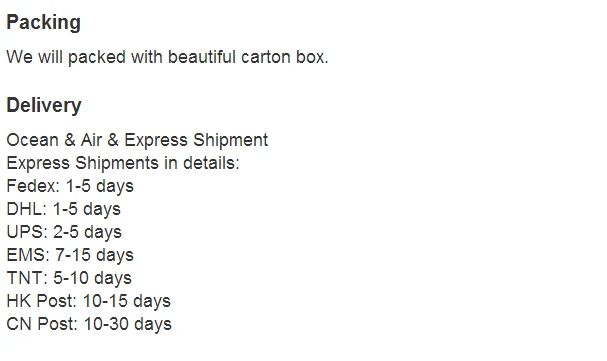Click the Fedex: 1-5 days line
The height and width of the screenshot is (361, 607).
[70, 186]
